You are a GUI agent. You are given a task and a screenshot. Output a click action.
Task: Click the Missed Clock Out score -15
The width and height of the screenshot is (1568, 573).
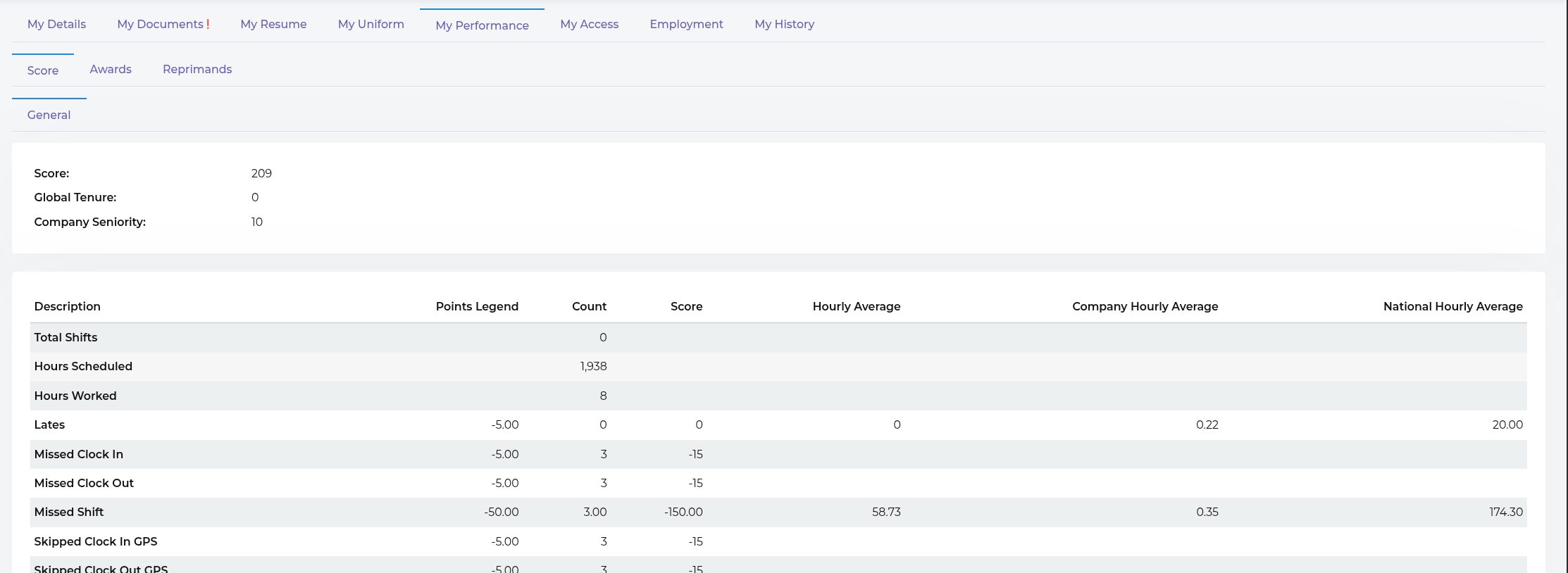click(x=696, y=483)
